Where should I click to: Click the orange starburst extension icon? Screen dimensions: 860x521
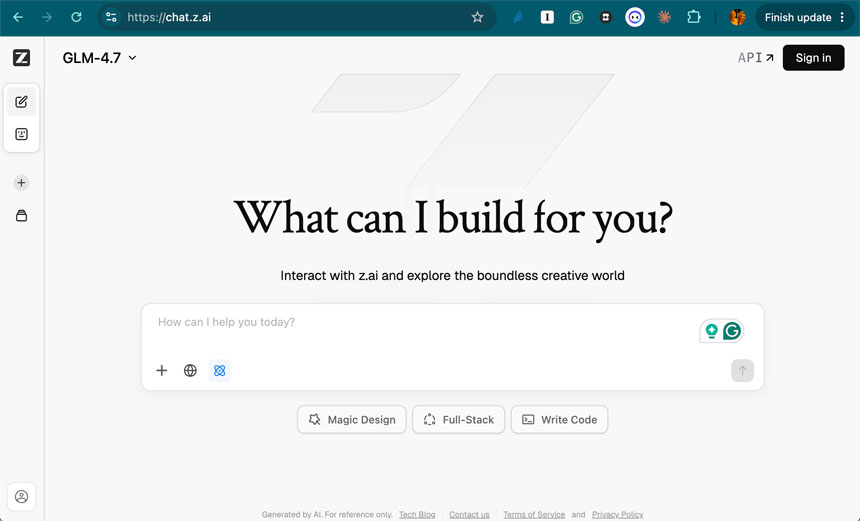(x=664, y=17)
